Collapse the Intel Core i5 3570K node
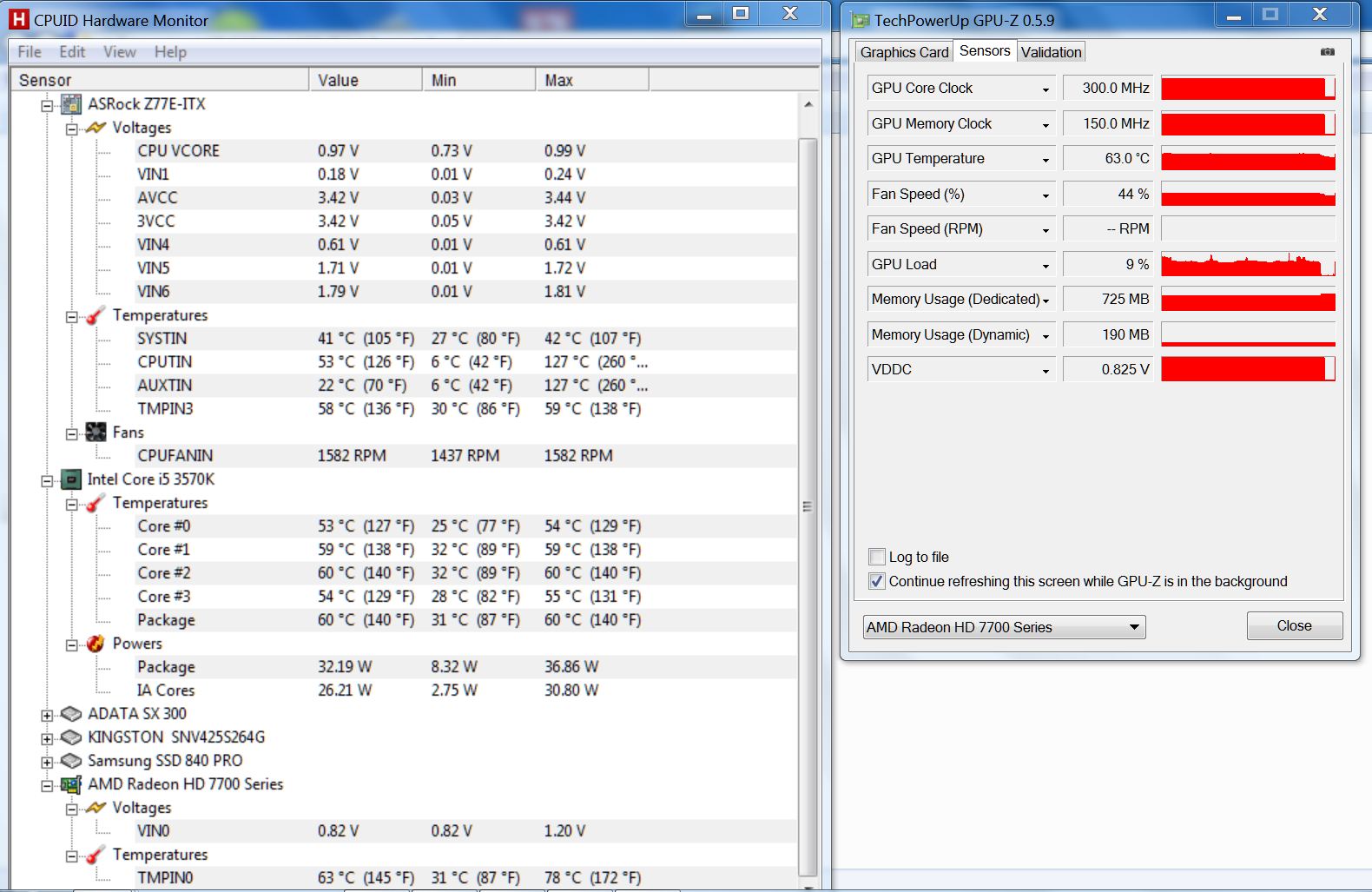This screenshot has width=1372, height=892. [x=47, y=480]
